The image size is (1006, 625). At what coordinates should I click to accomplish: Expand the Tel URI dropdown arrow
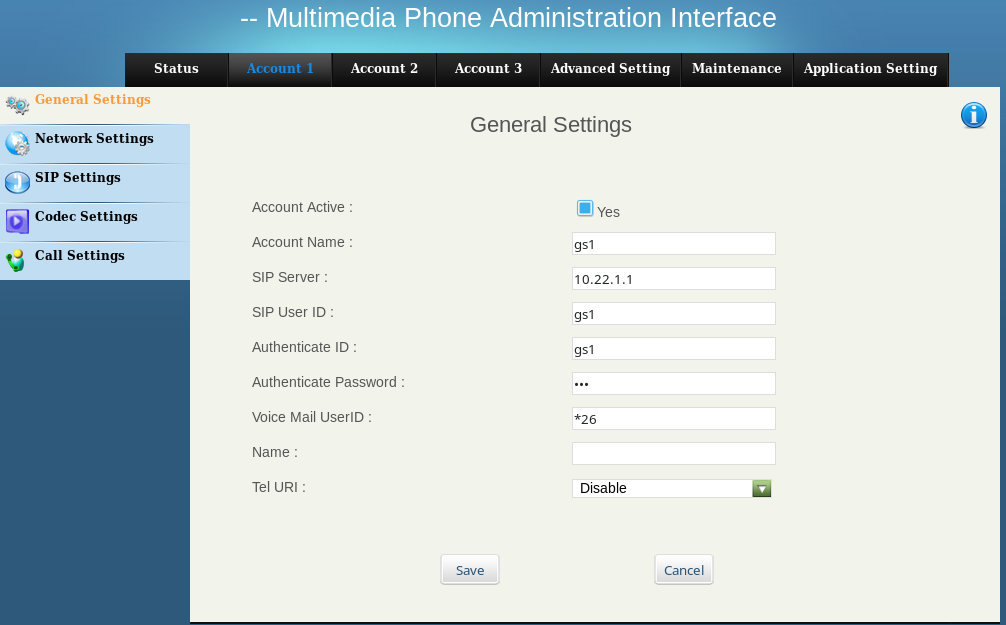(x=762, y=488)
